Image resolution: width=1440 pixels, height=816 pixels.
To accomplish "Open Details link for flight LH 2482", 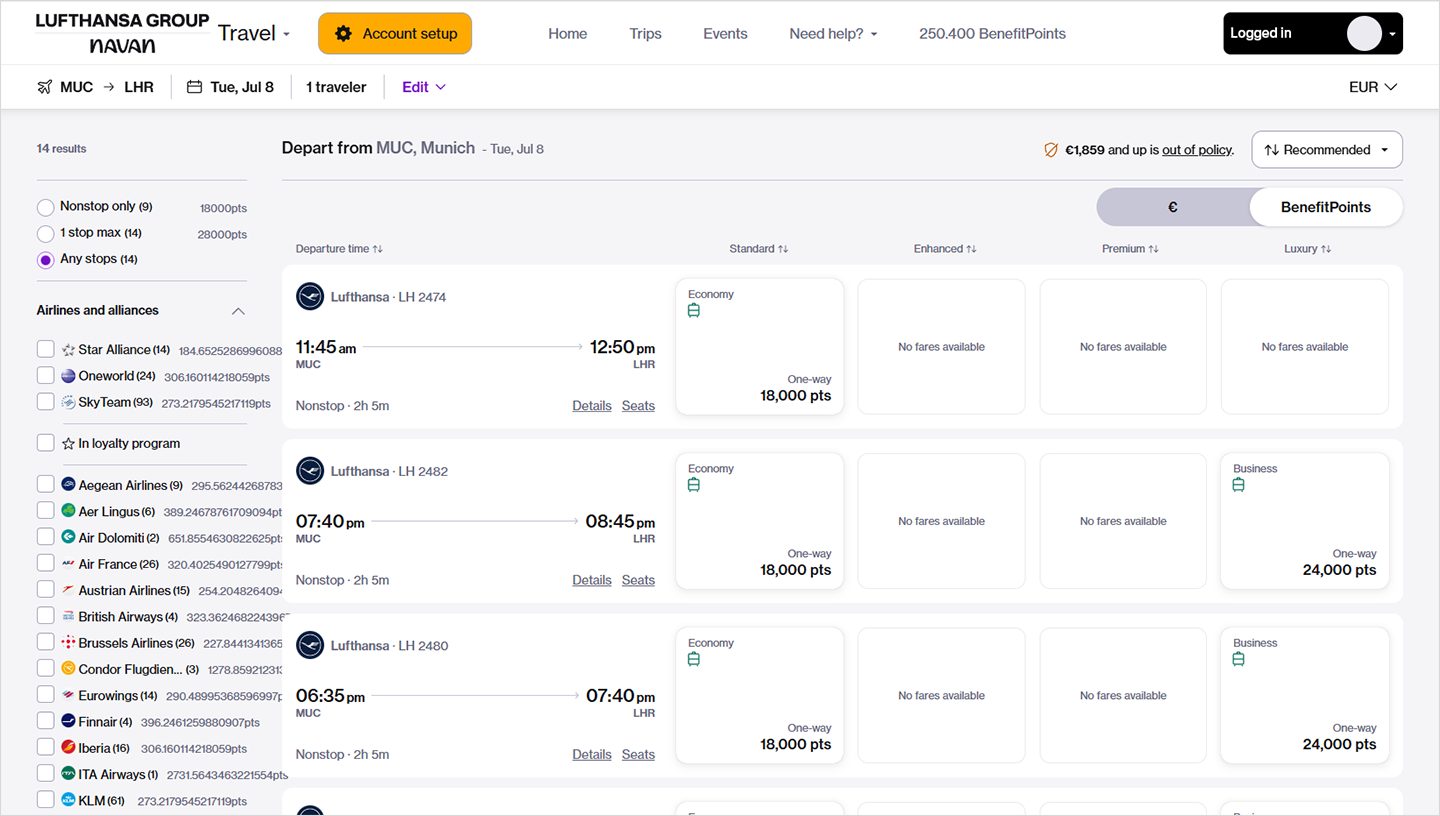I will pos(591,580).
